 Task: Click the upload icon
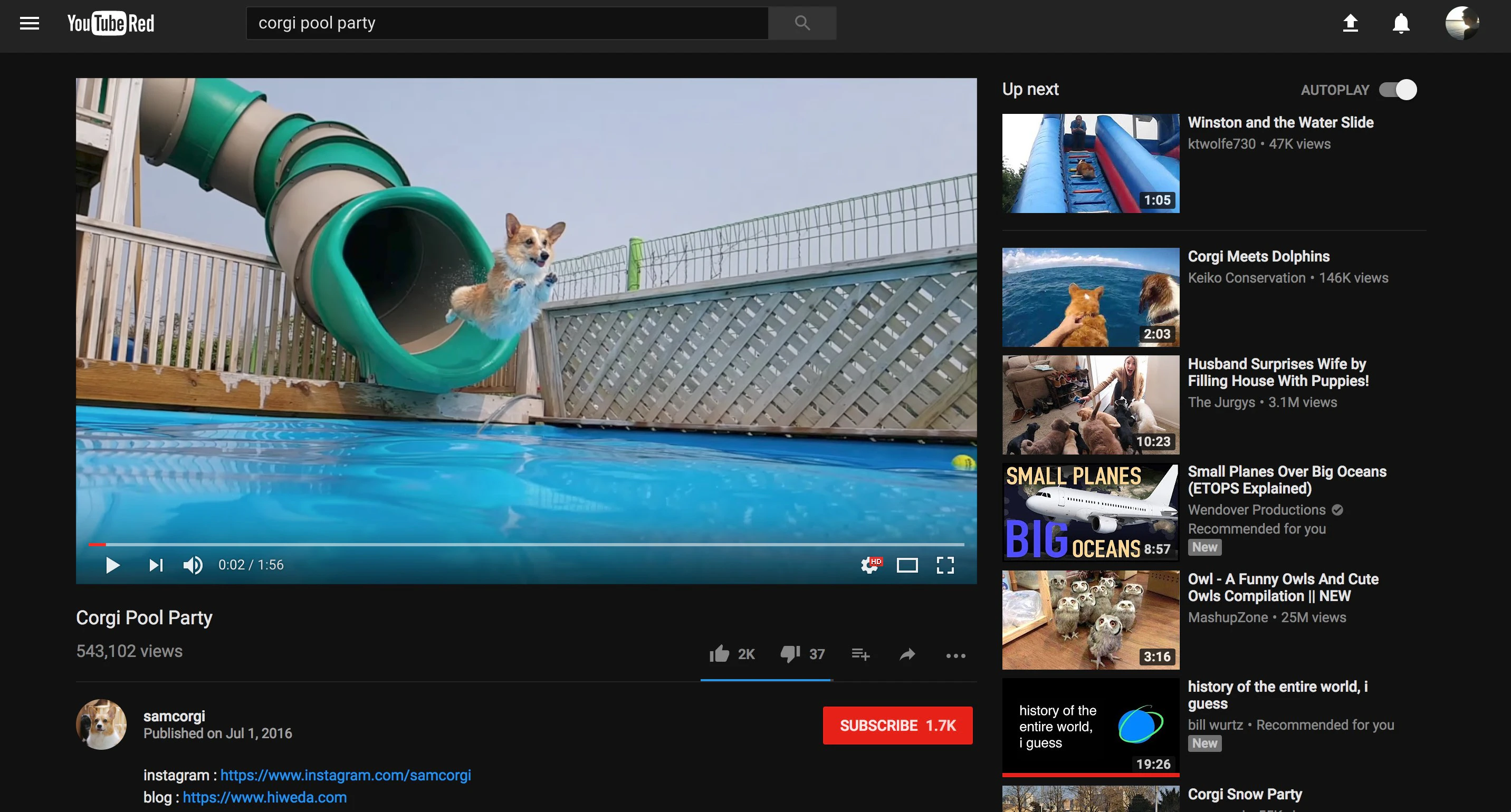(1350, 23)
